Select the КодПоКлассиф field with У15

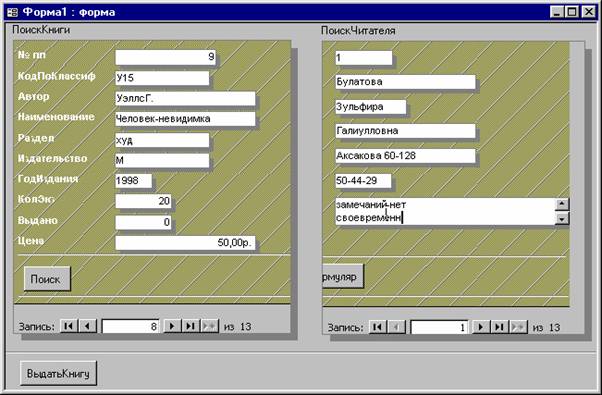162,78
